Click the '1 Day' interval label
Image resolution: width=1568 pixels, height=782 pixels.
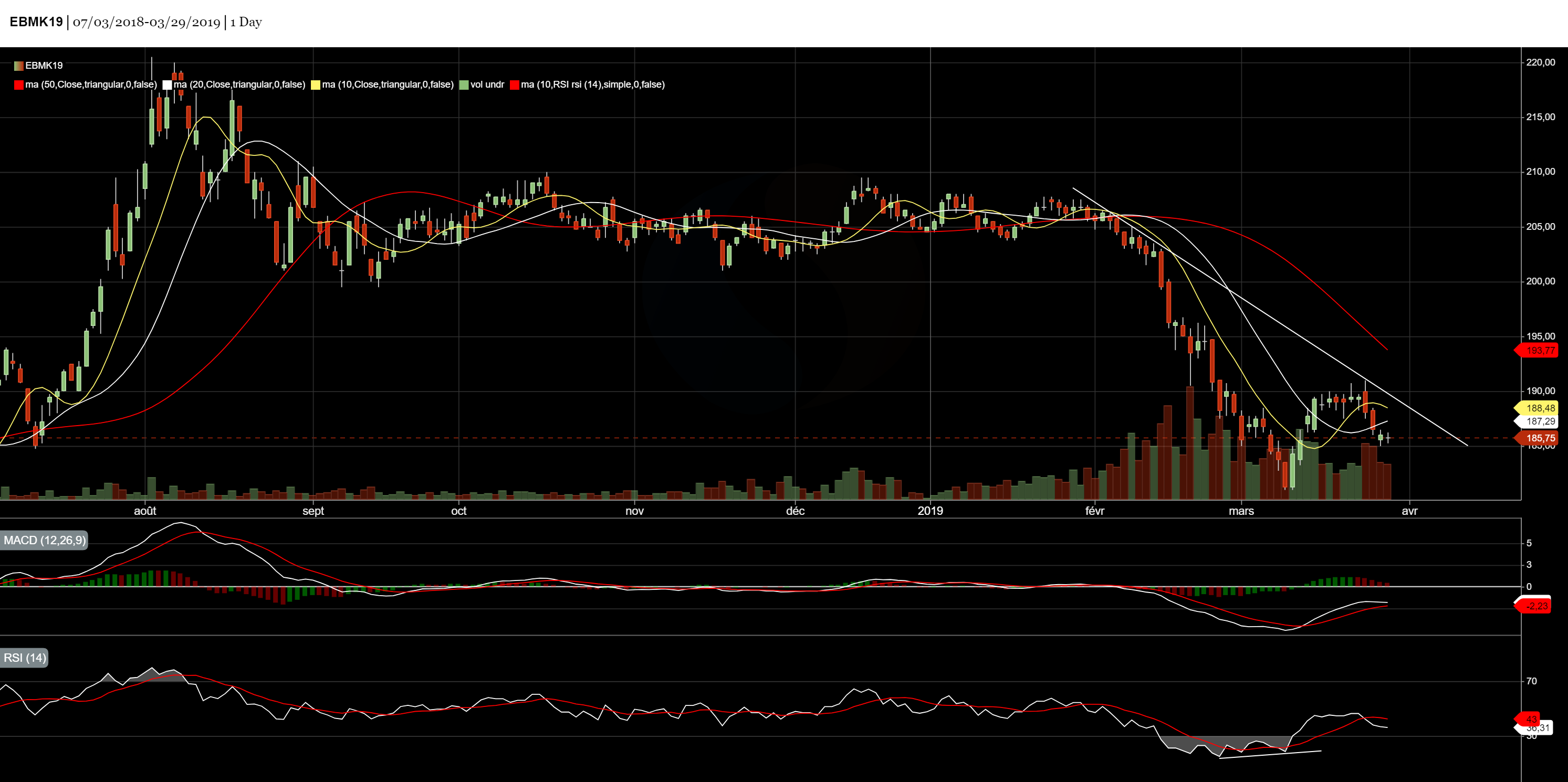(246, 22)
